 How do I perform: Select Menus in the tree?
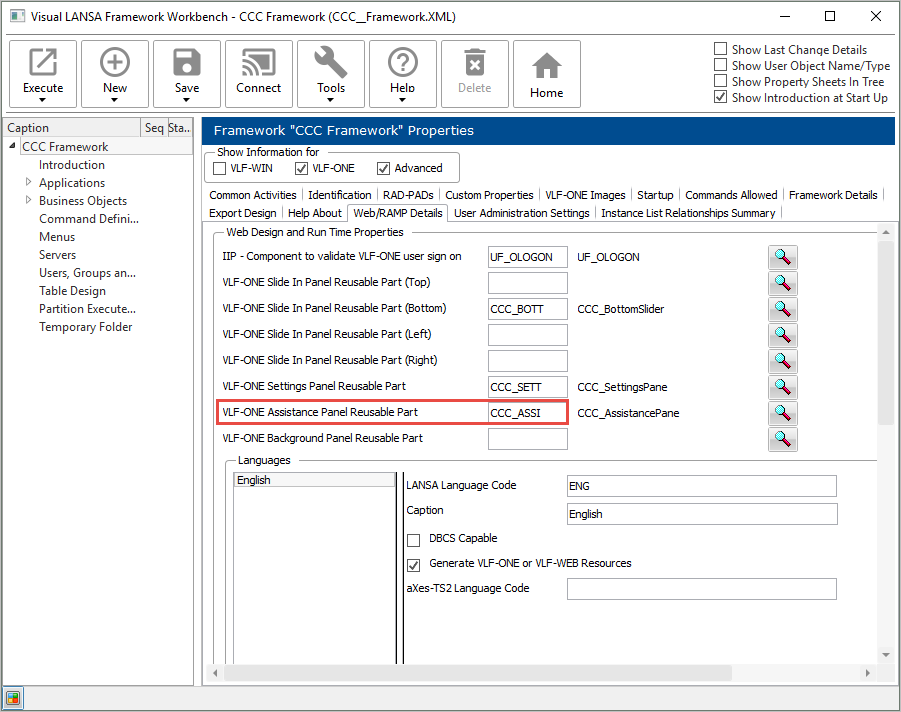[57, 237]
